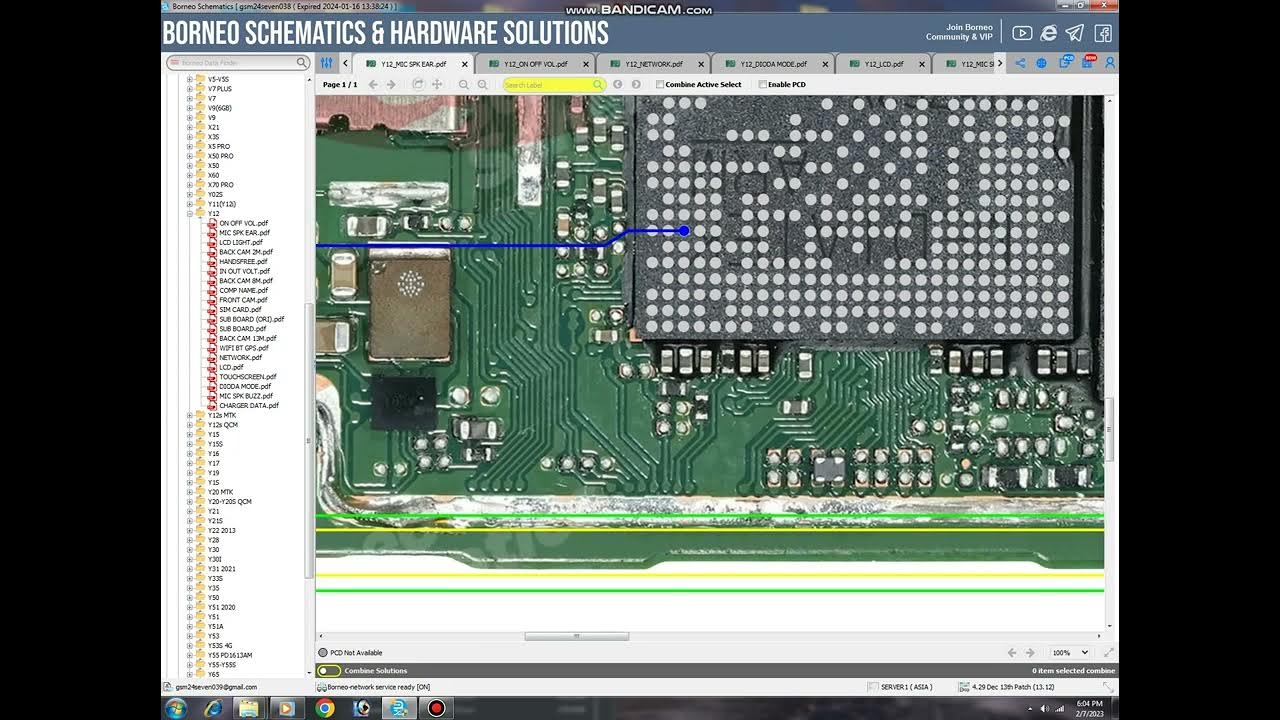This screenshot has height=720, width=1280.
Task: Go to next page arrow in toolbar
Action: coord(391,84)
